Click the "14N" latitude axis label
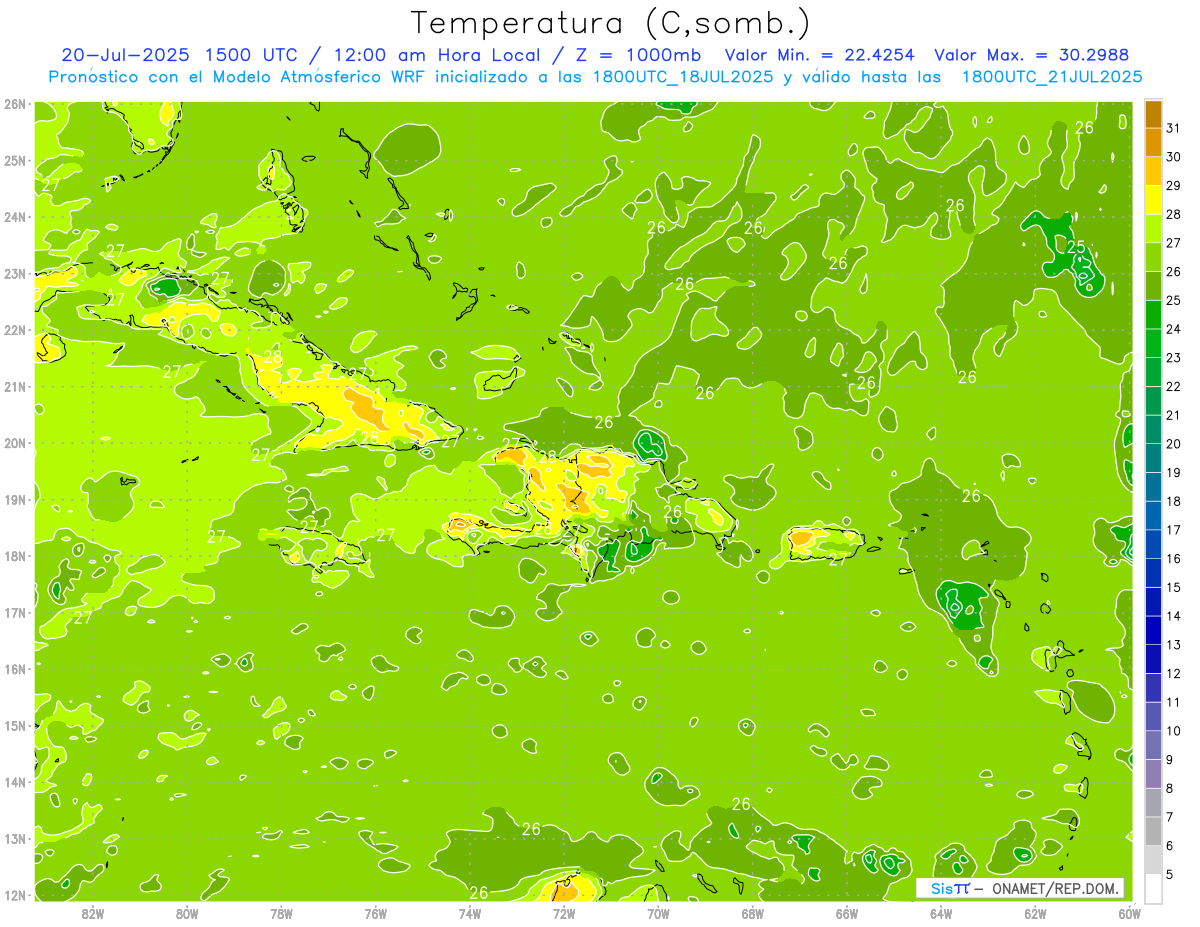 (15, 782)
